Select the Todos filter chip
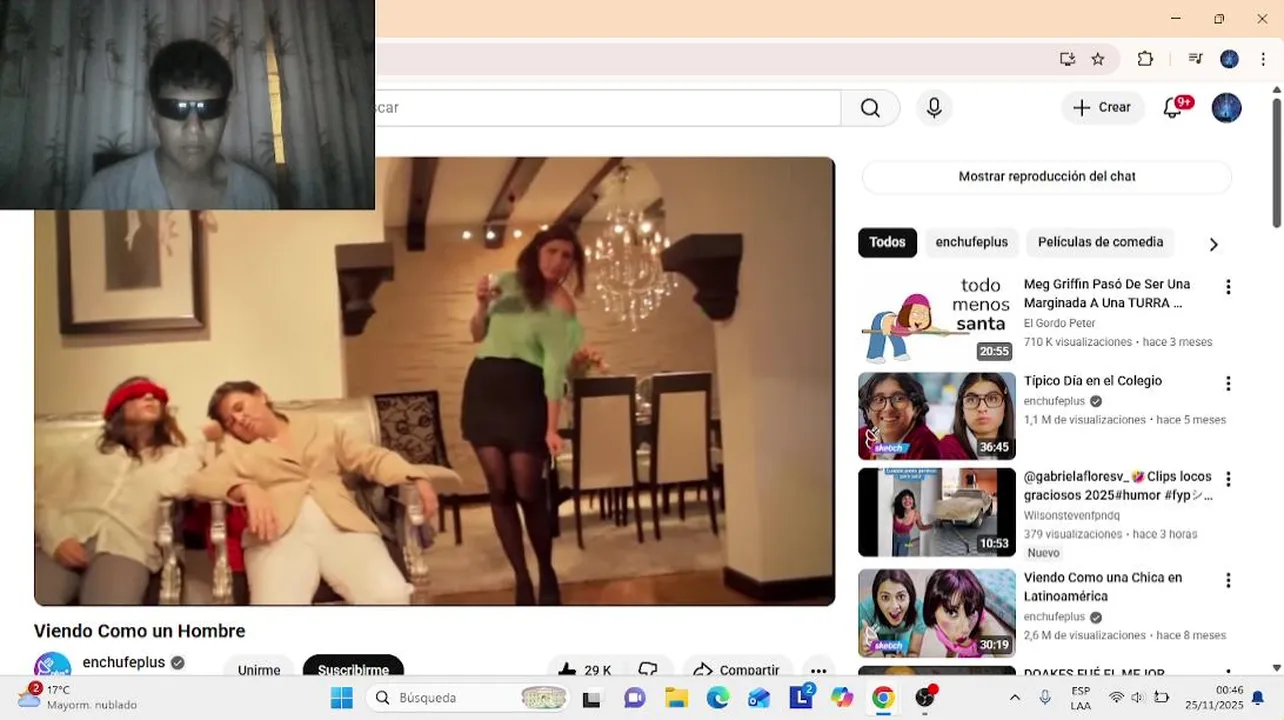Image resolution: width=1284 pixels, height=720 pixels. pos(887,242)
